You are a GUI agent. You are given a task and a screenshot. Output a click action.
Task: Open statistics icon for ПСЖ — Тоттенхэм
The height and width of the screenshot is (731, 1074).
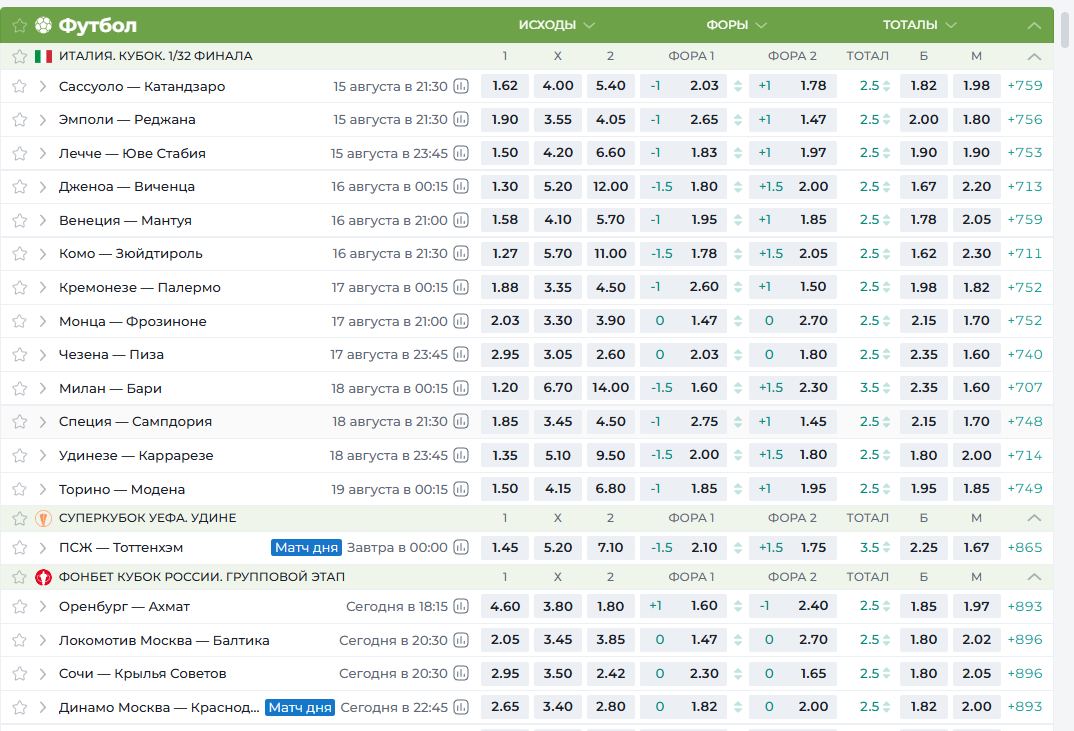coord(461,547)
